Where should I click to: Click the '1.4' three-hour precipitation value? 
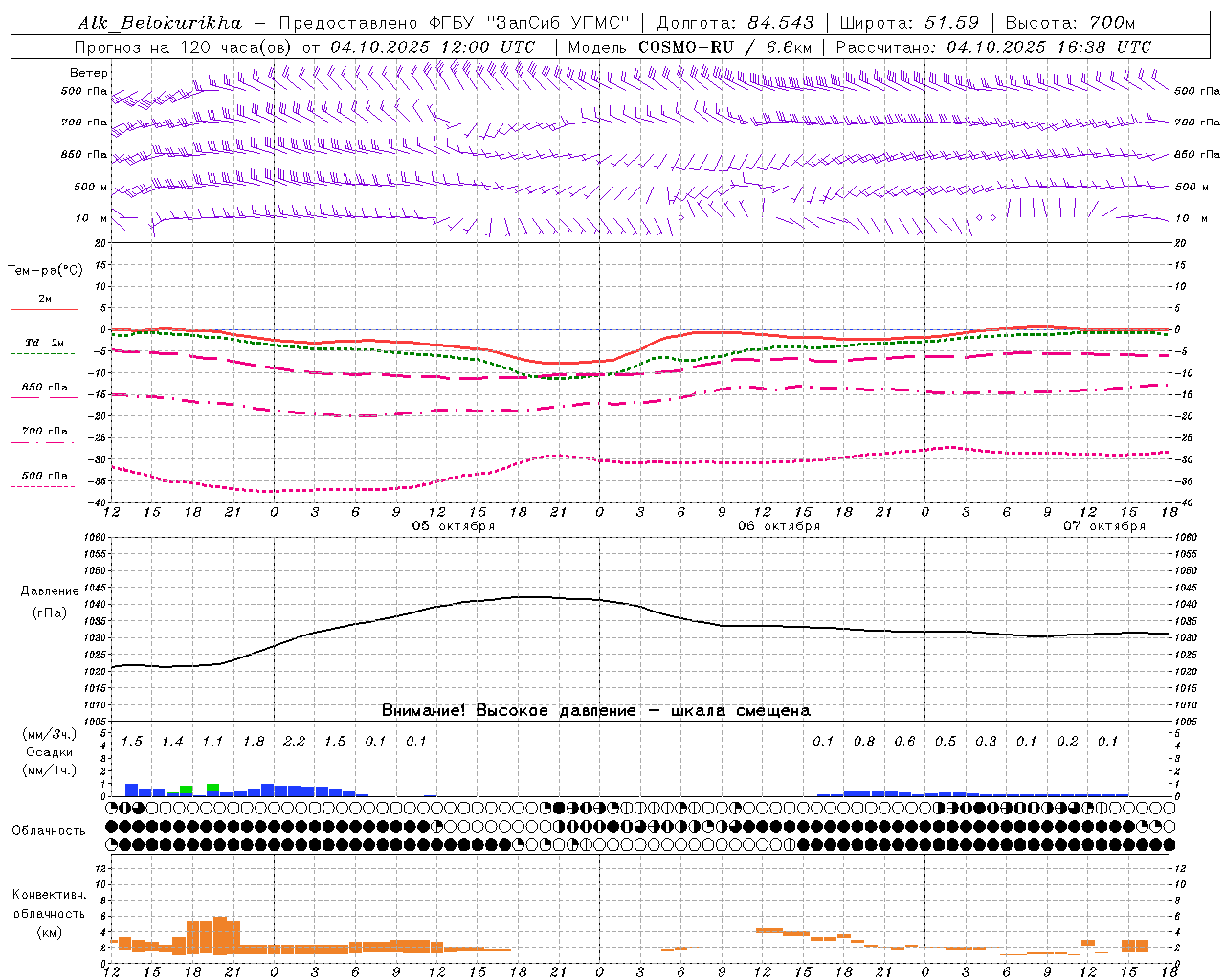click(x=172, y=742)
